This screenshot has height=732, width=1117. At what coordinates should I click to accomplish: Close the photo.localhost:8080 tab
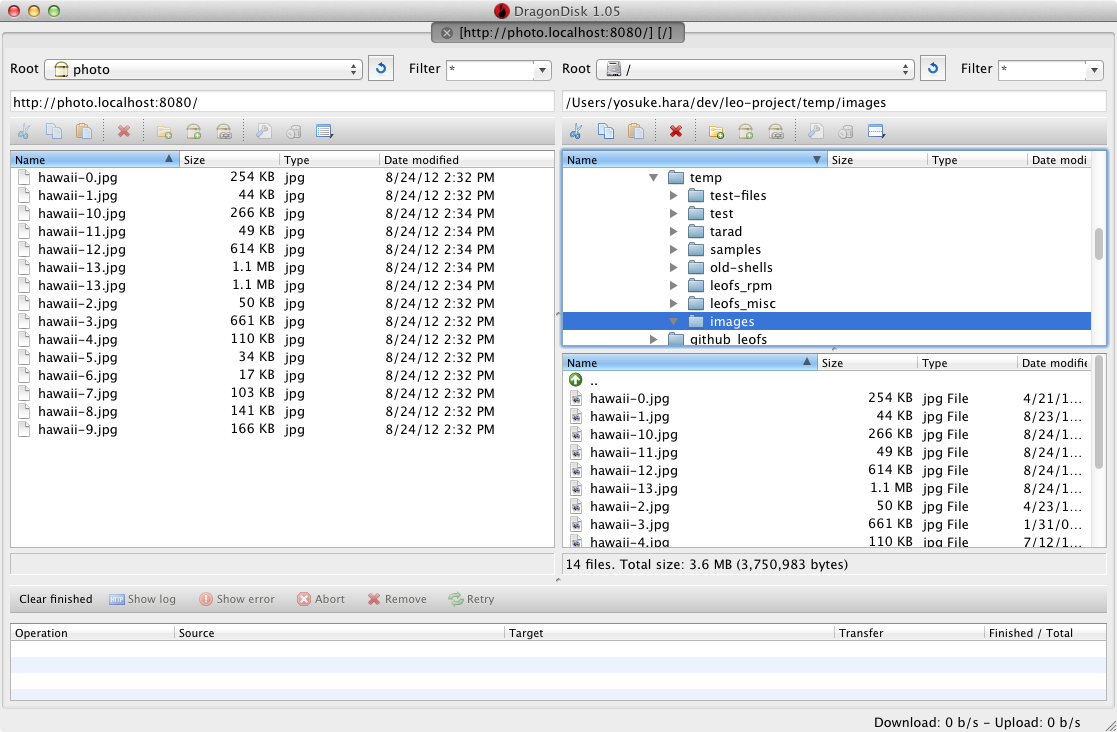pos(447,33)
